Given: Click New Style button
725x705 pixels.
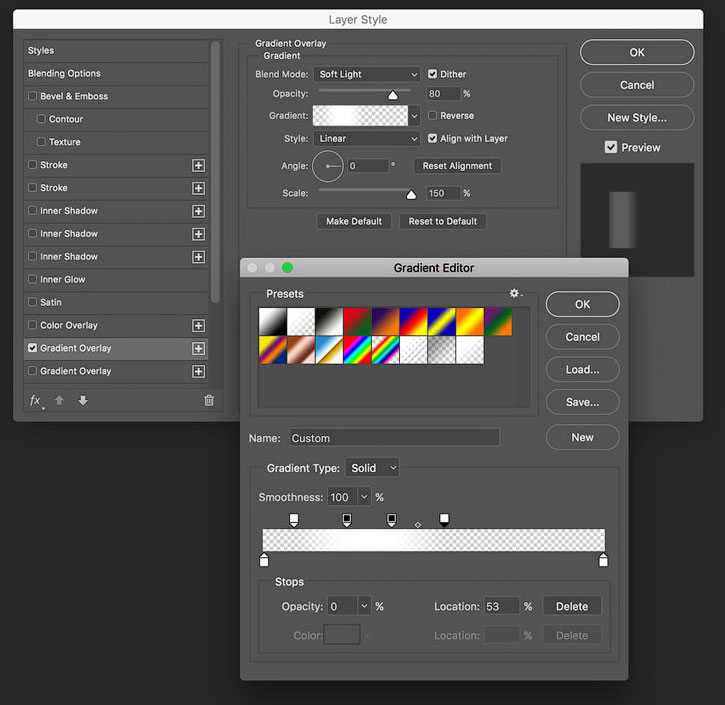Looking at the screenshot, I should pyautogui.click(x=637, y=118).
